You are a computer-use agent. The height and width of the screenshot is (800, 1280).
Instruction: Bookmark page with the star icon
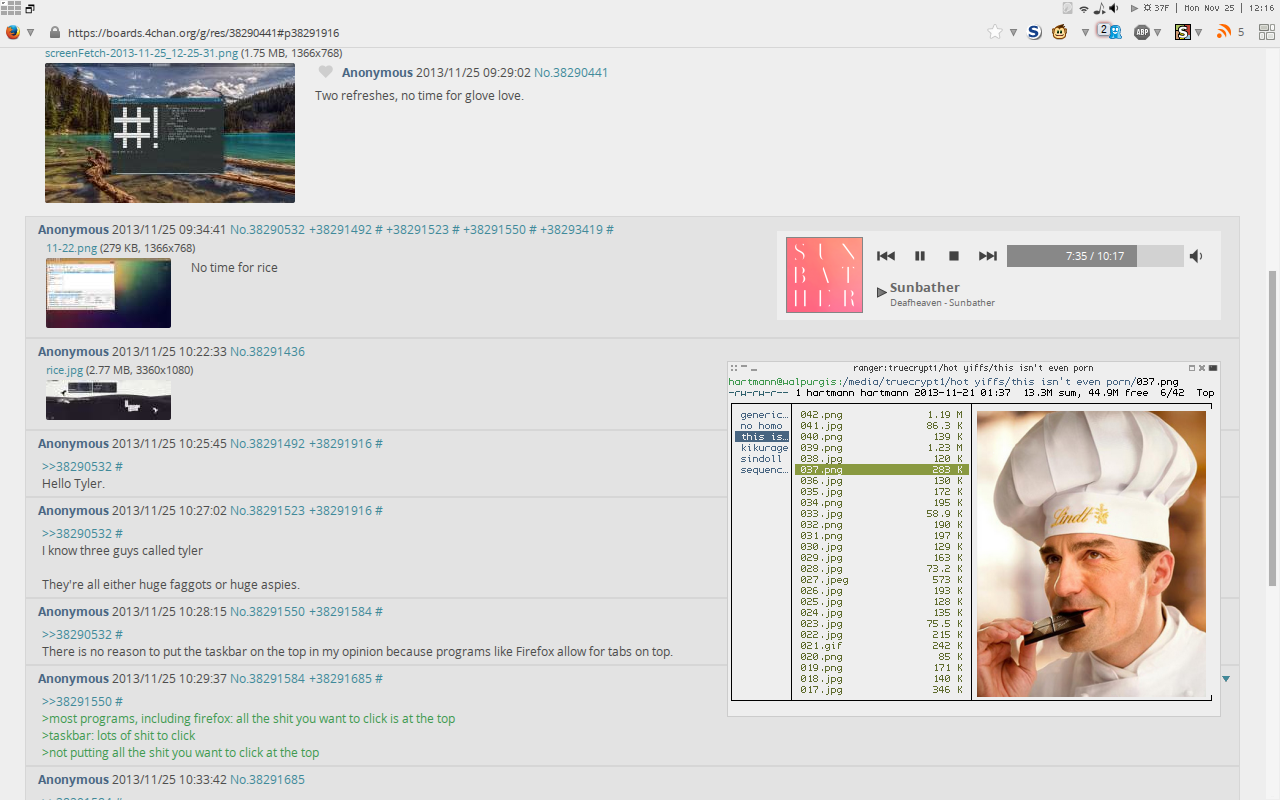[994, 32]
